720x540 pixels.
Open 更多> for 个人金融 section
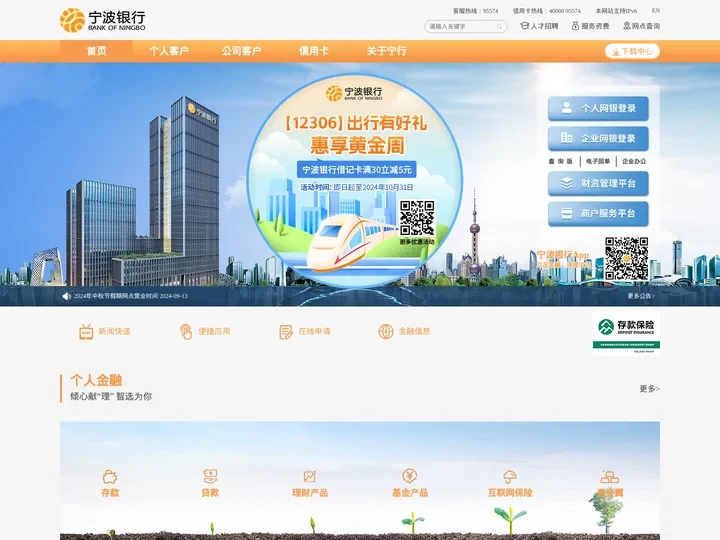point(650,388)
